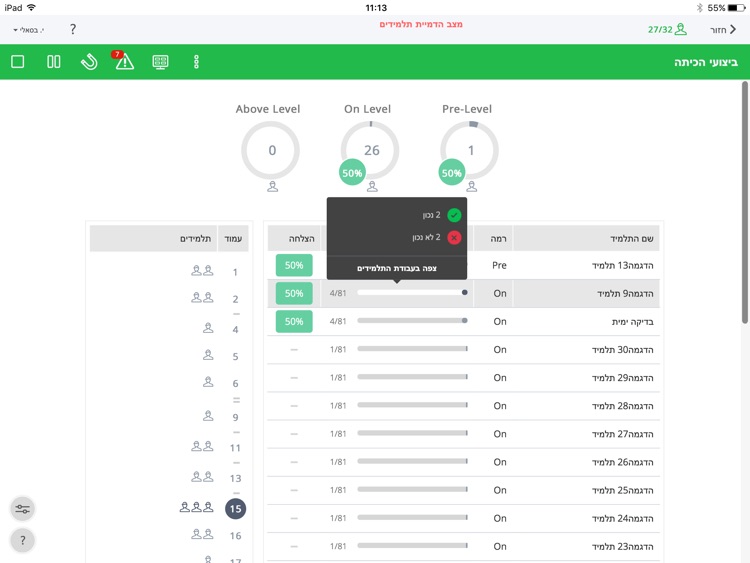Screen dimensions: 750x563
Task: Click student icon on page 6 row
Action: tap(208, 382)
